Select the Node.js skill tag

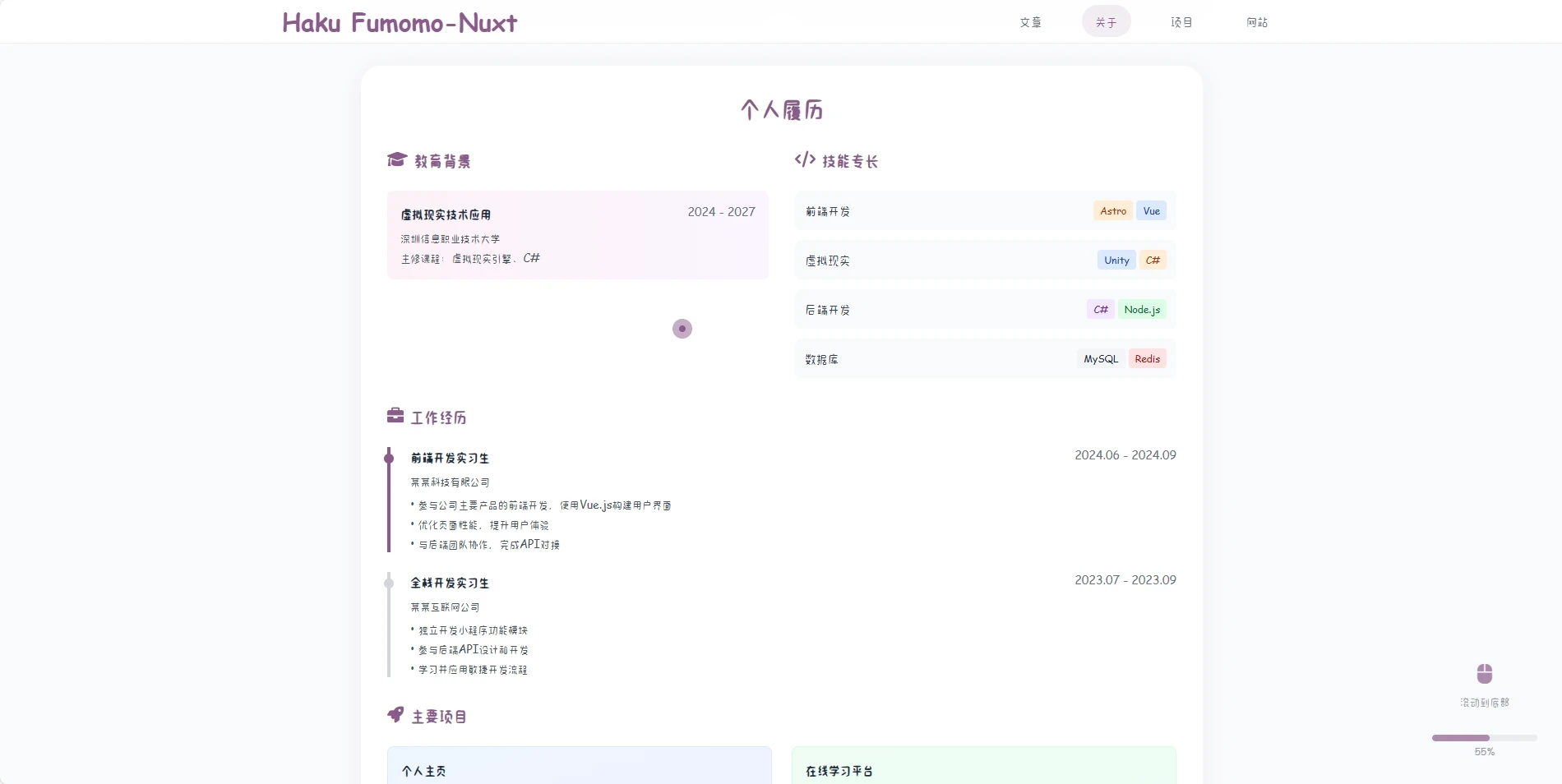pos(1142,310)
